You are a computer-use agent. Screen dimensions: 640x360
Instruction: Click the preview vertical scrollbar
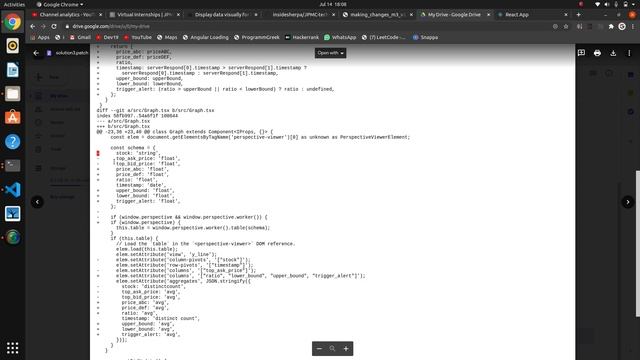coord(638,244)
